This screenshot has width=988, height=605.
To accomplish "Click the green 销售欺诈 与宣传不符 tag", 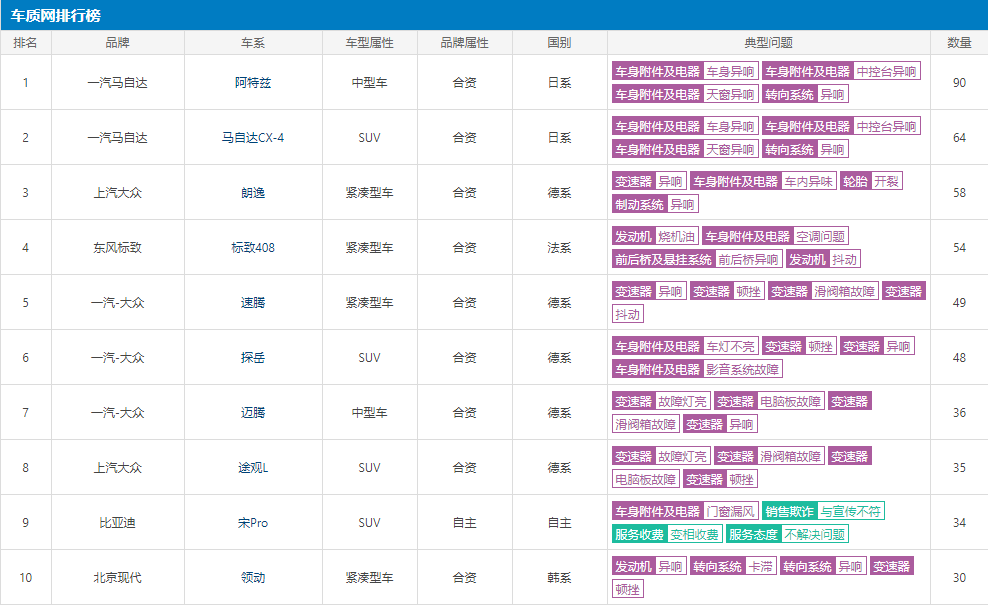I will pos(823,511).
